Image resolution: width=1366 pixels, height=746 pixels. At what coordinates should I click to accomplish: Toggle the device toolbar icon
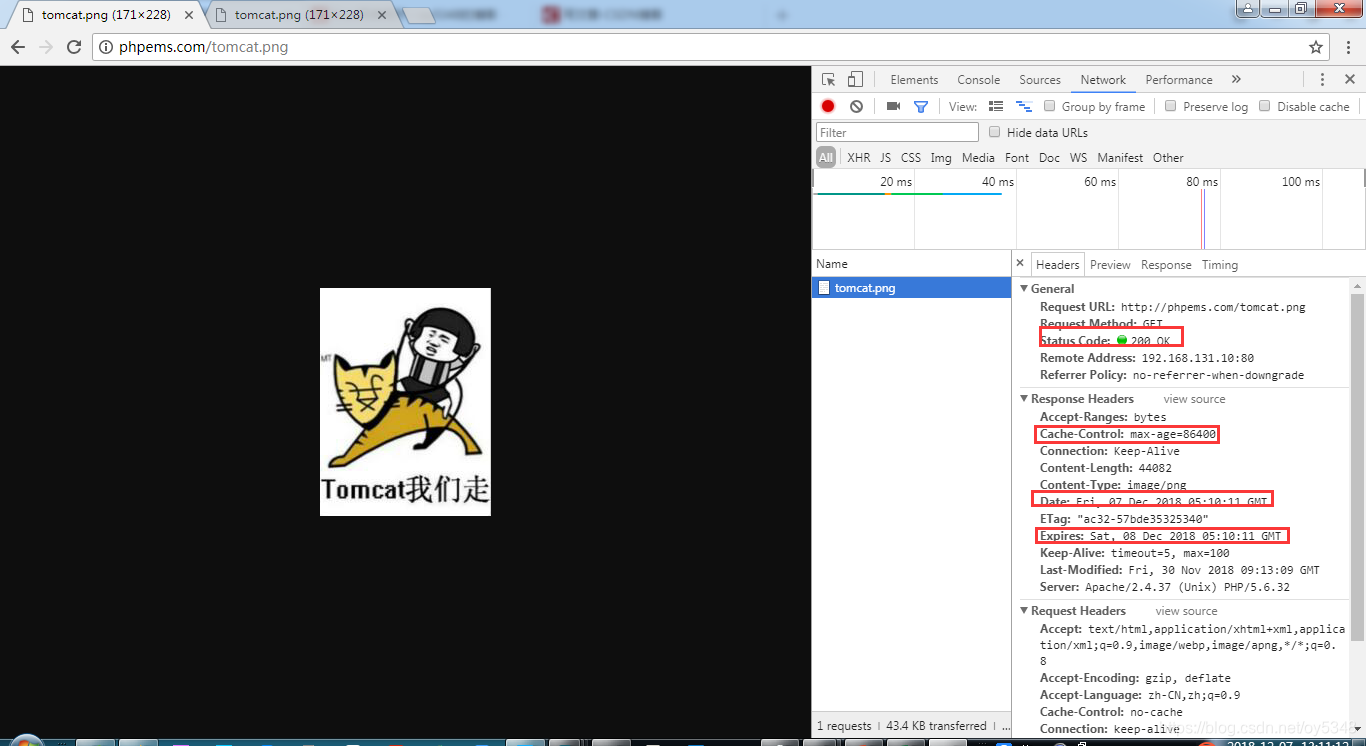(x=855, y=80)
